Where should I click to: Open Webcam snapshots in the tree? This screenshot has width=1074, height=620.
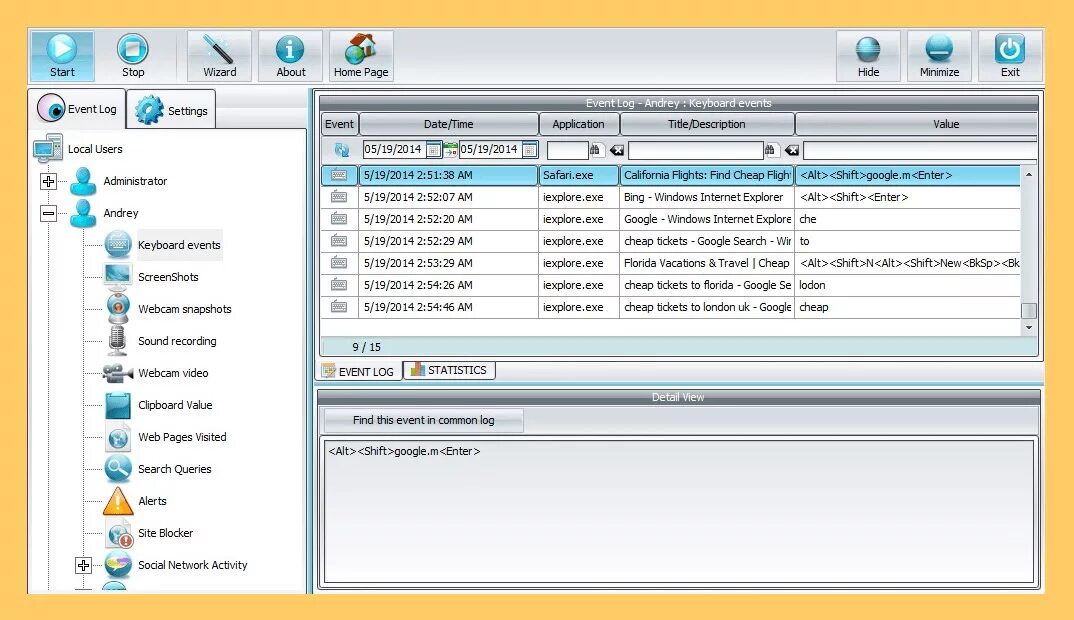(184, 309)
